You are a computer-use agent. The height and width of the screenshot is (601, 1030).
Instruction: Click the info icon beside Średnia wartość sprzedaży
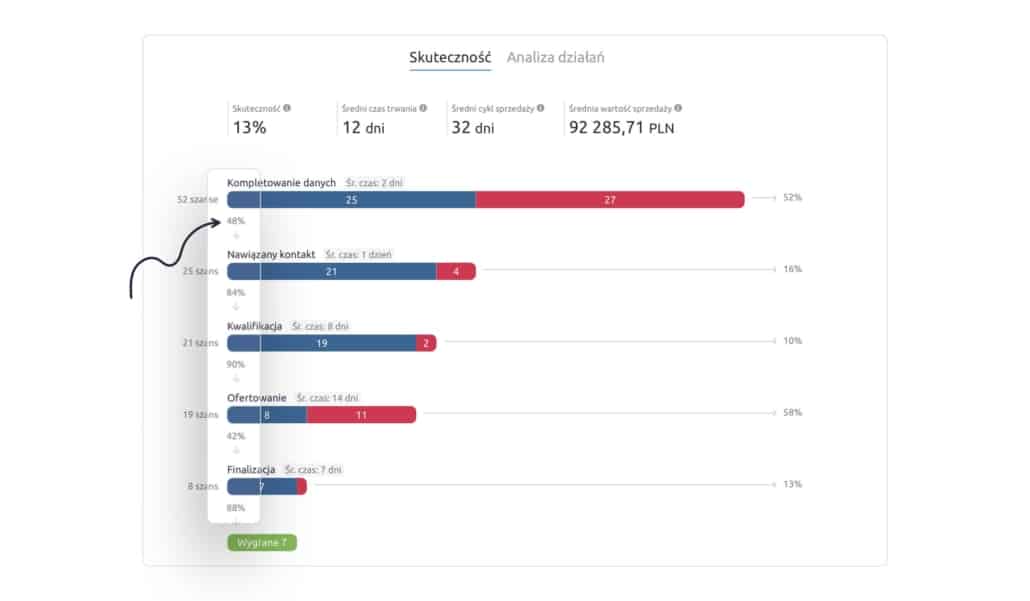click(678, 108)
